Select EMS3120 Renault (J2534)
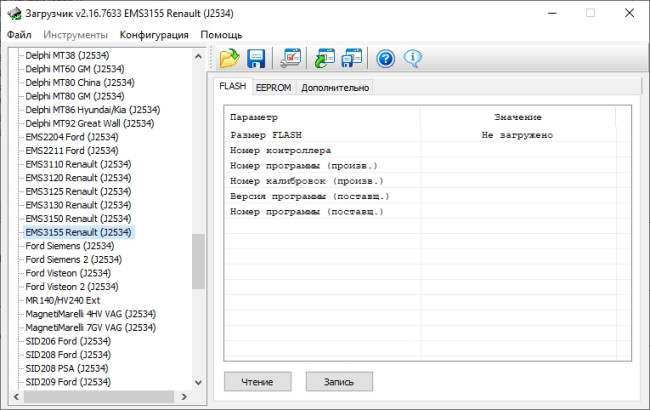The height and width of the screenshot is (410, 650). pyautogui.click(x=78, y=178)
